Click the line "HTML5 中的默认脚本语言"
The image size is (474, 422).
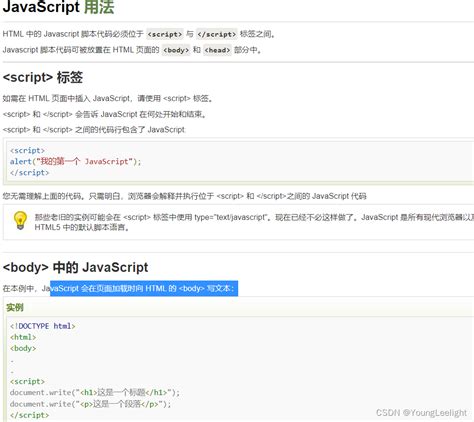coord(82,227)
